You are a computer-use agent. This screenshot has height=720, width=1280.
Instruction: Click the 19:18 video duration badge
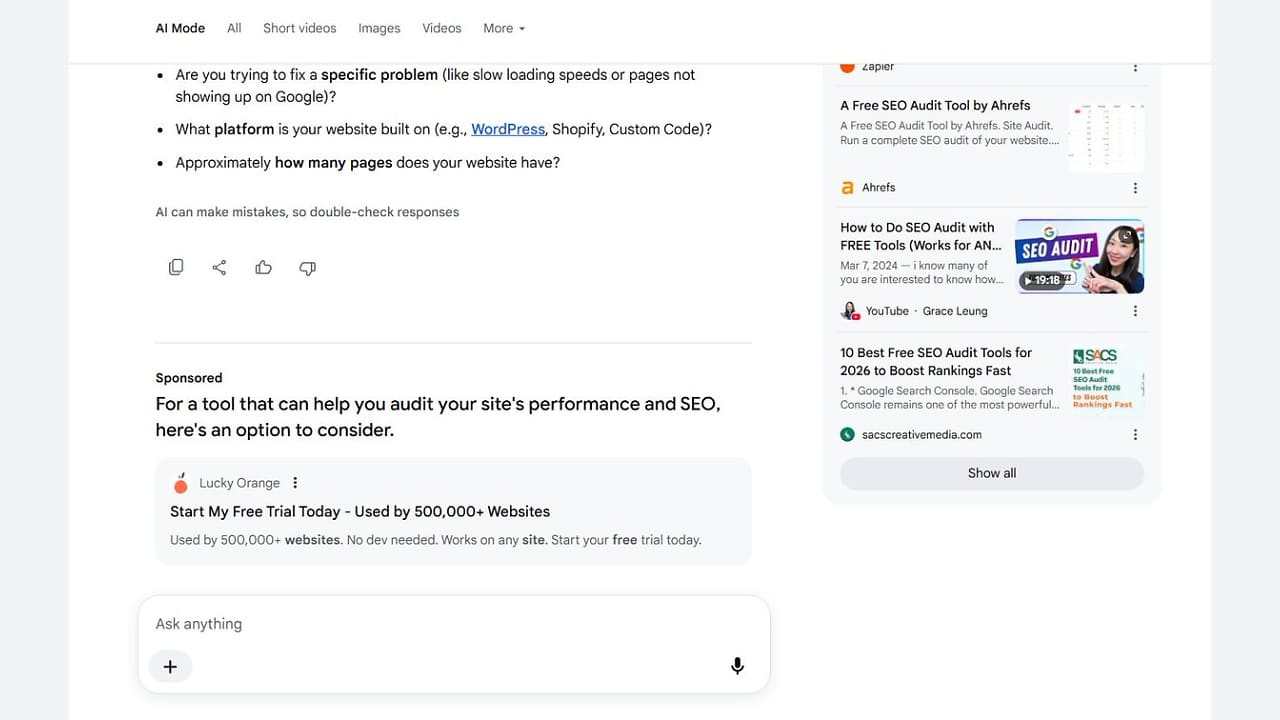(x=1041, y=280)
